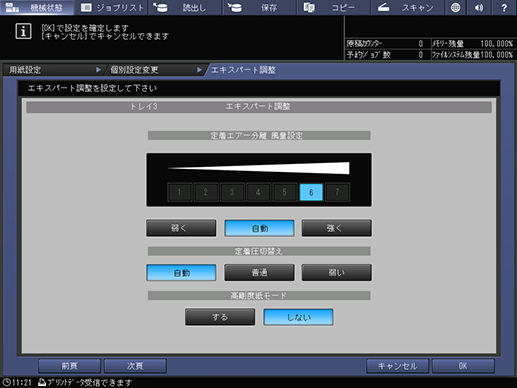Viewport: 517px width, 388px height.
Task: Click the 高剛度紙モード section header
Action: point(259,295)
